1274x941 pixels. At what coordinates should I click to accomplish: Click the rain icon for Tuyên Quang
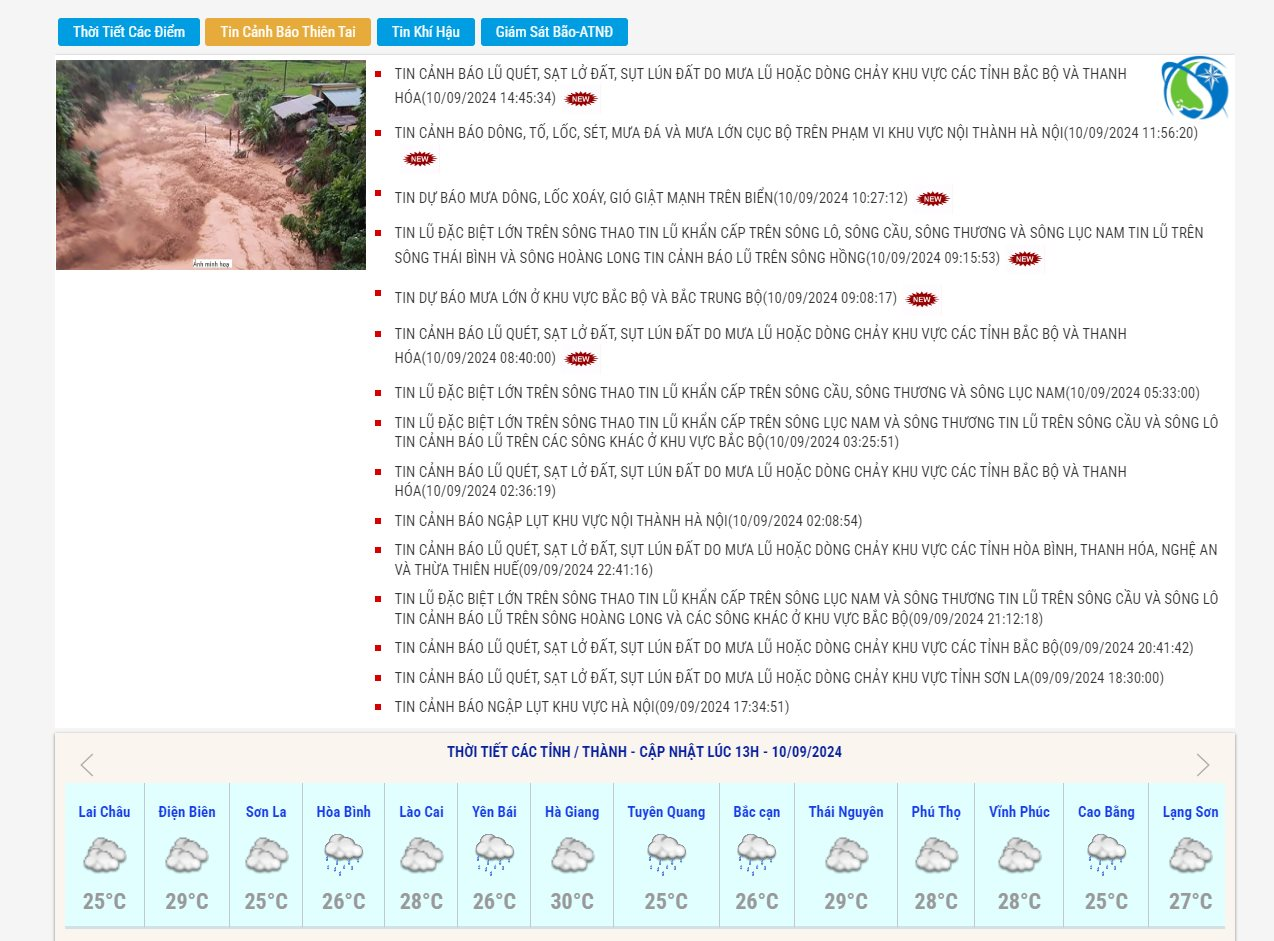pyautogui.click(x=666, y=855)
